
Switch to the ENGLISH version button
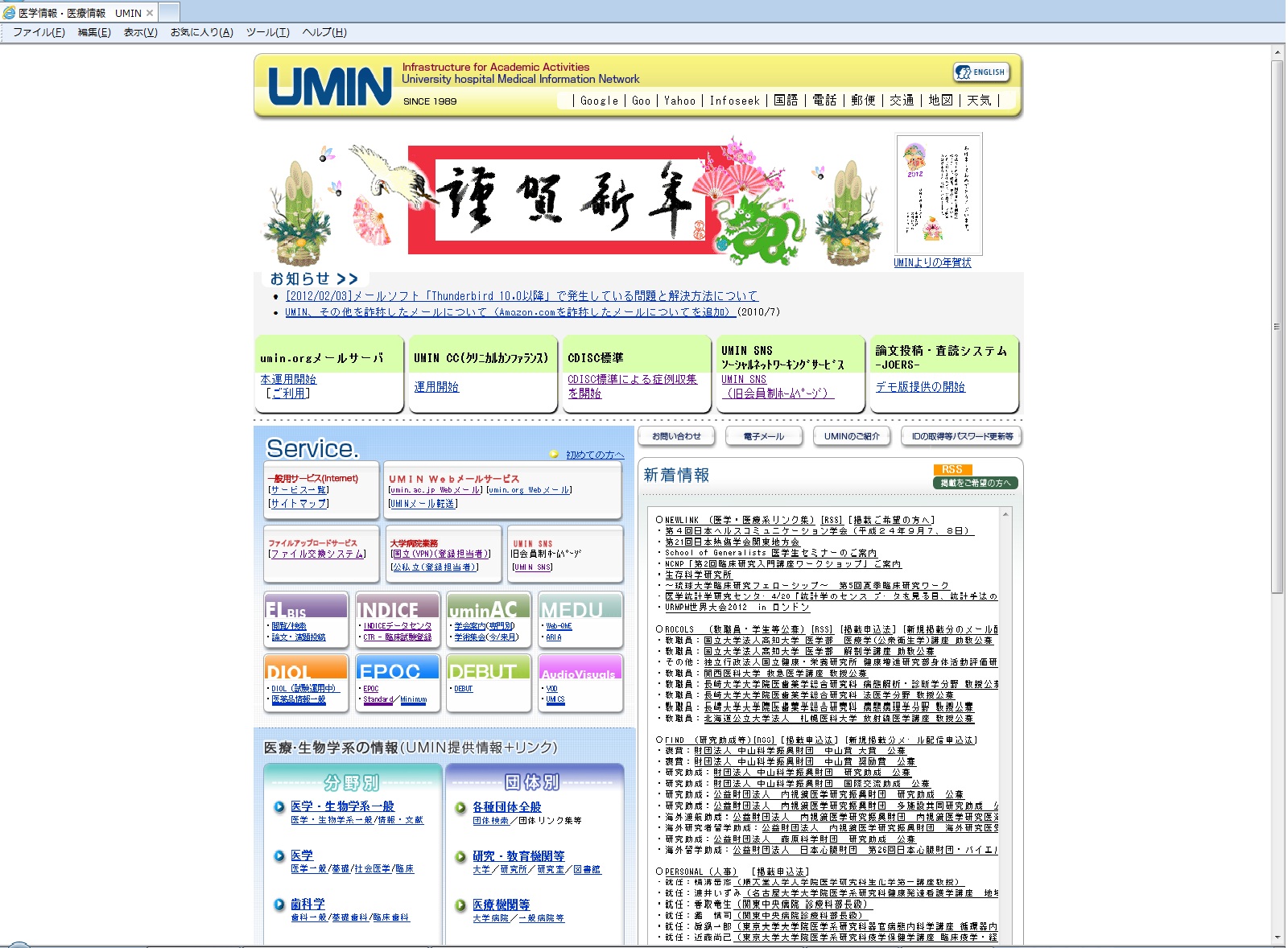[980, 72]
